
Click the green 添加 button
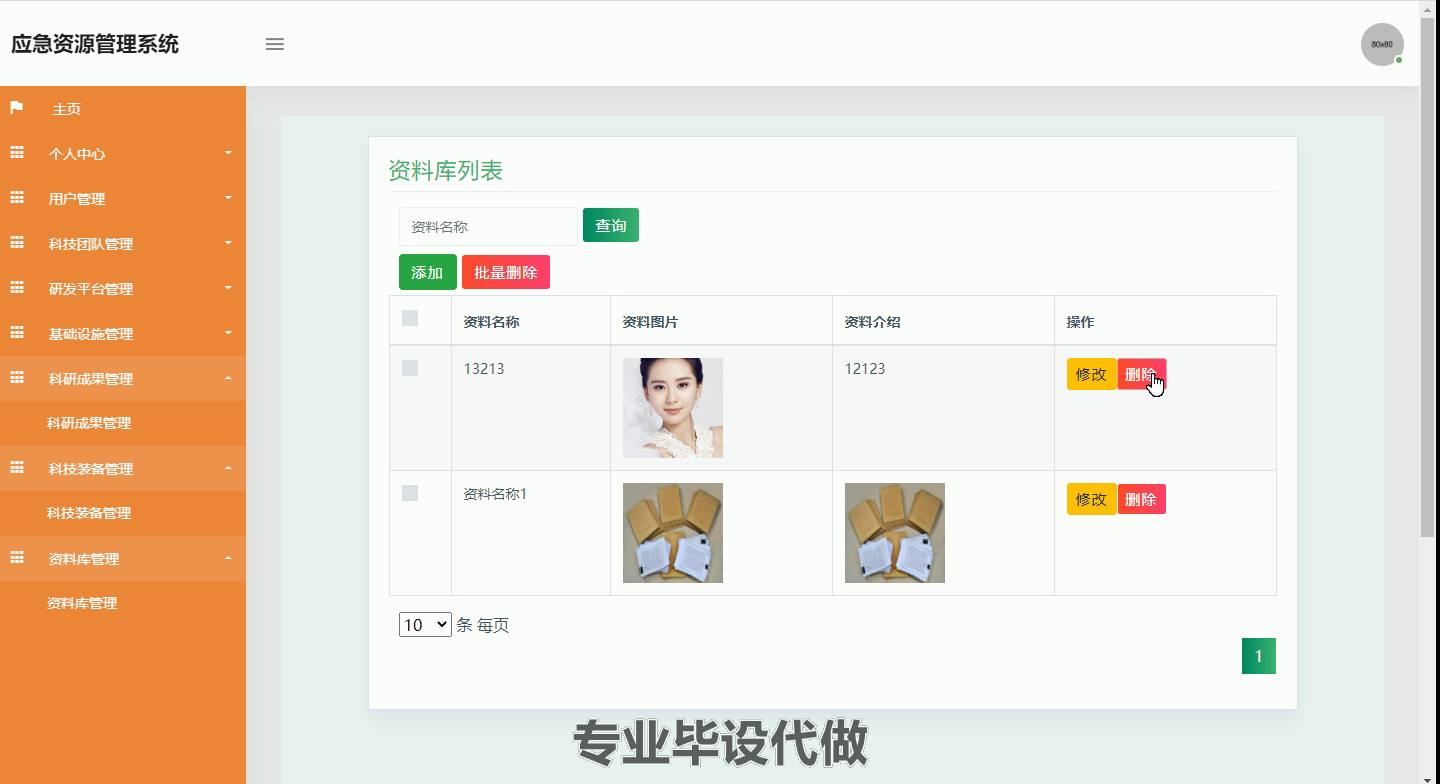(x=428, y=272)
